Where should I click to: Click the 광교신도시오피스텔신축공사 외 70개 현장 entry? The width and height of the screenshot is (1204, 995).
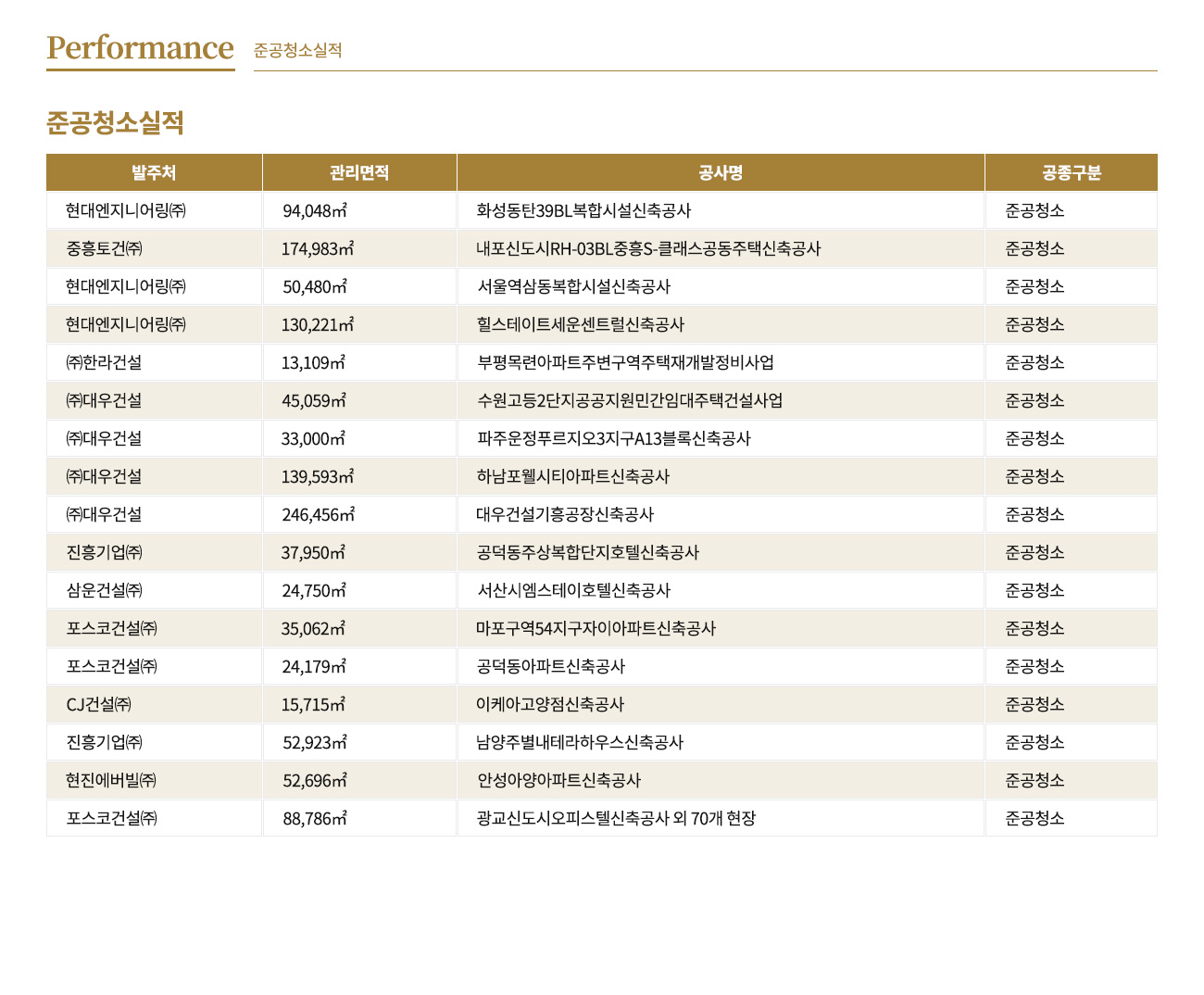point(616,819)
